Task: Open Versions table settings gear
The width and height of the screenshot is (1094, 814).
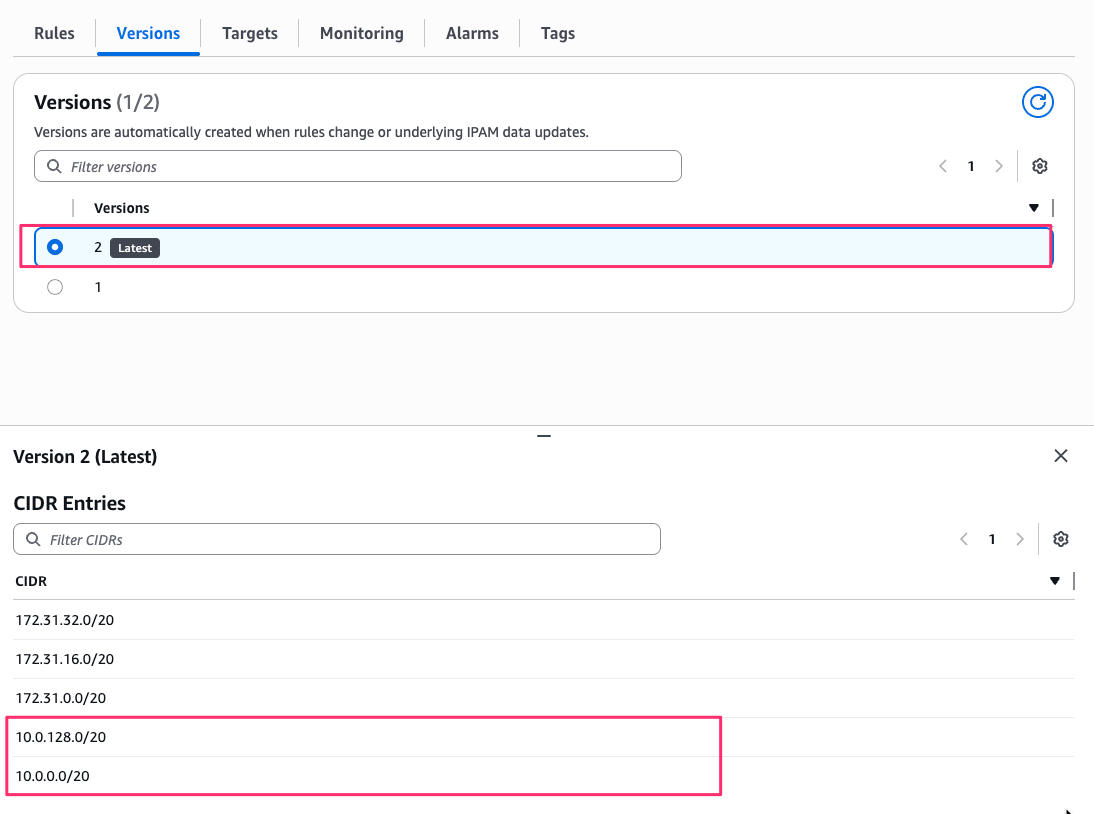Action: point(1040,166)
